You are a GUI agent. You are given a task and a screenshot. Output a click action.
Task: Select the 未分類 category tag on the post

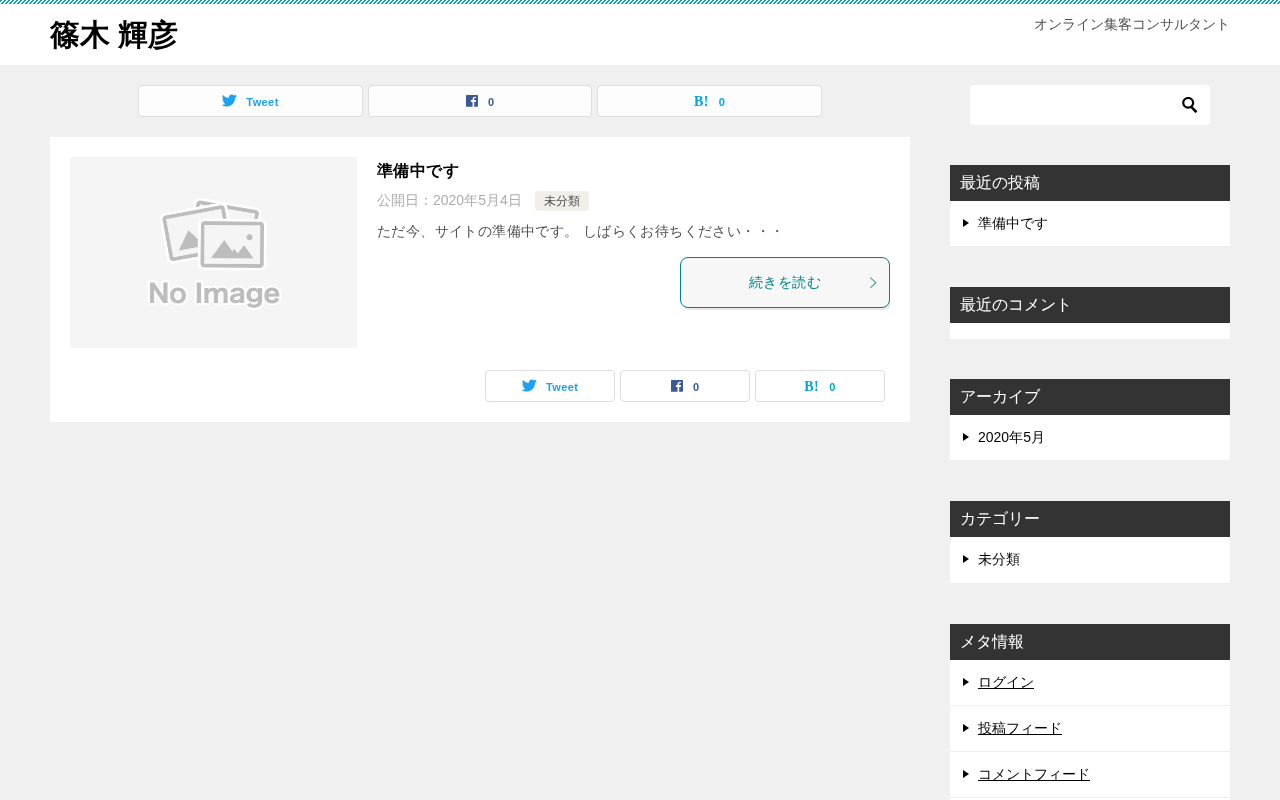coord(562,201)
